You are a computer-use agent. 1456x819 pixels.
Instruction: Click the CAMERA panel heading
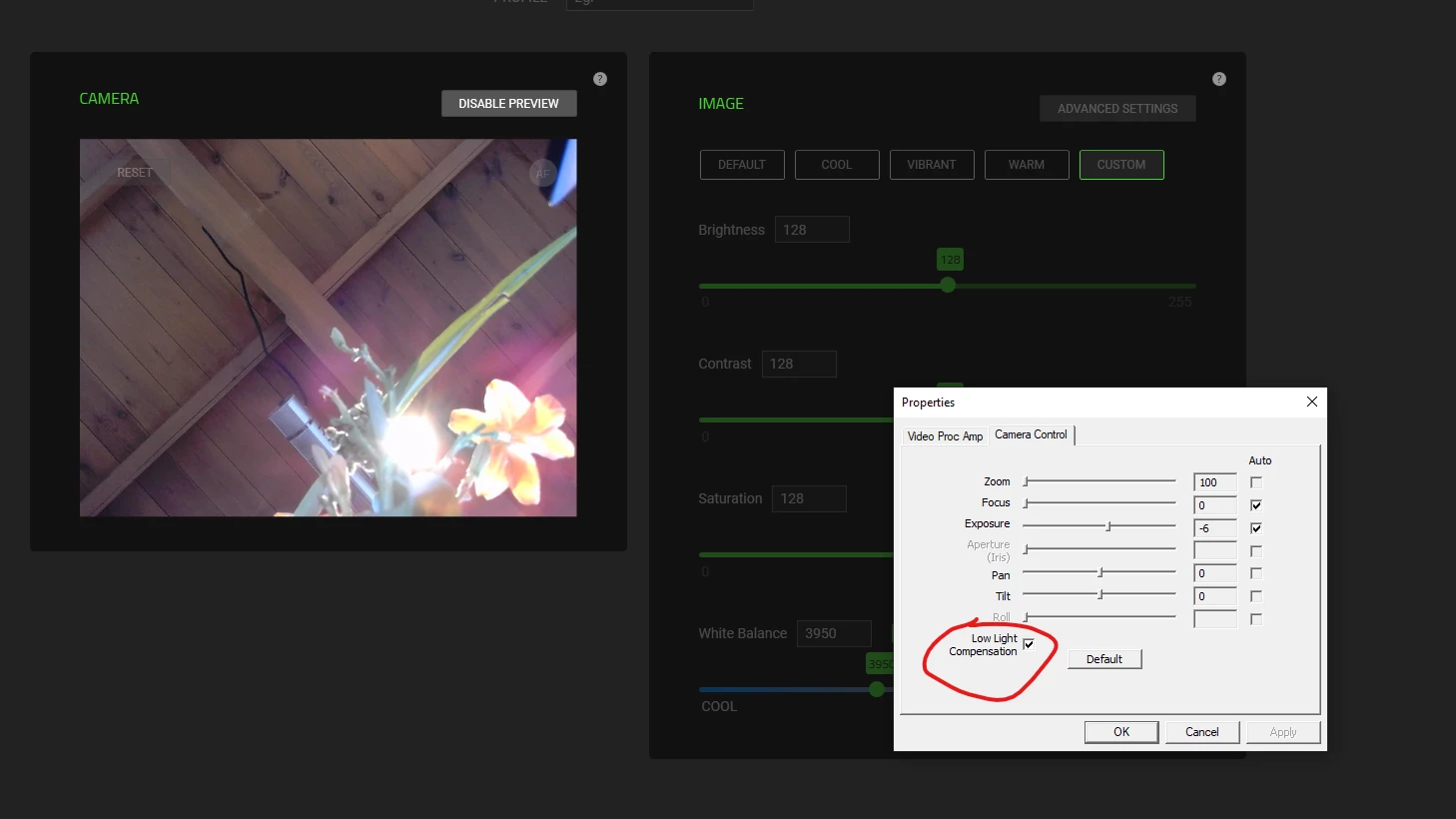(109, 99)
